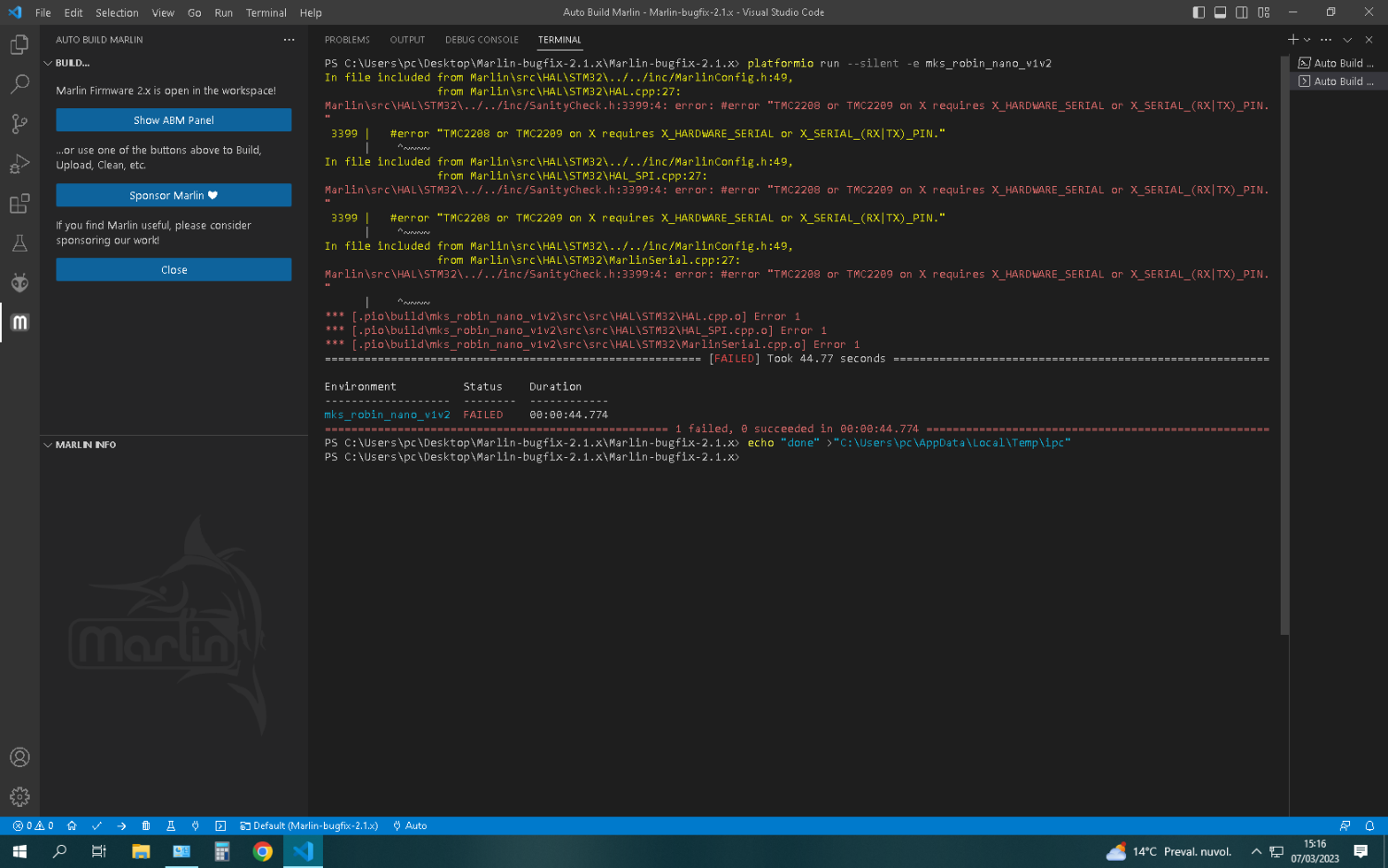Open the Source Control view
Image resolution: width=1388 pixels, height=868 pixels.
tap(19, 124)
